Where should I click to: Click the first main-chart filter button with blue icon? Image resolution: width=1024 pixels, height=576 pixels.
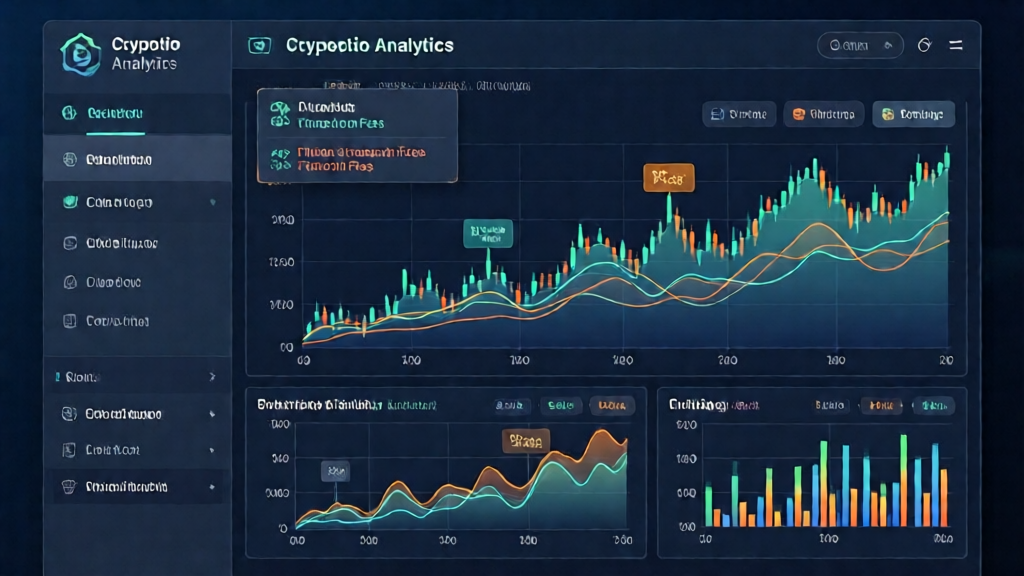click(x=739, y=114)
